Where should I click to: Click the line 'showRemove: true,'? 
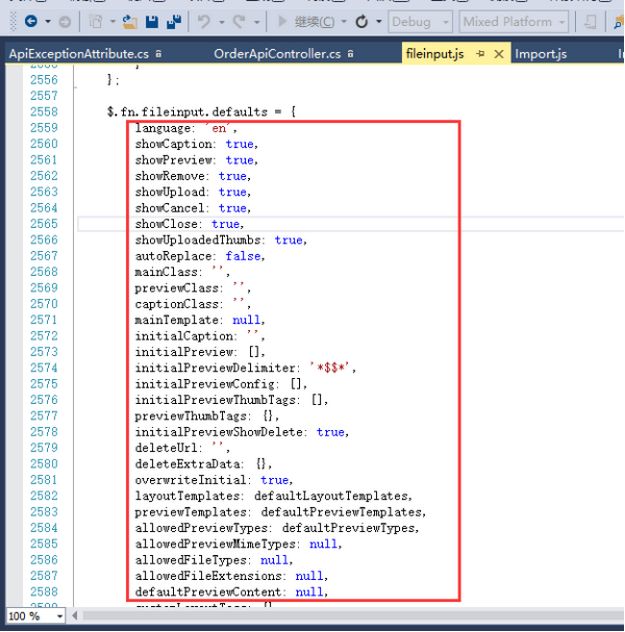point(193,176)
